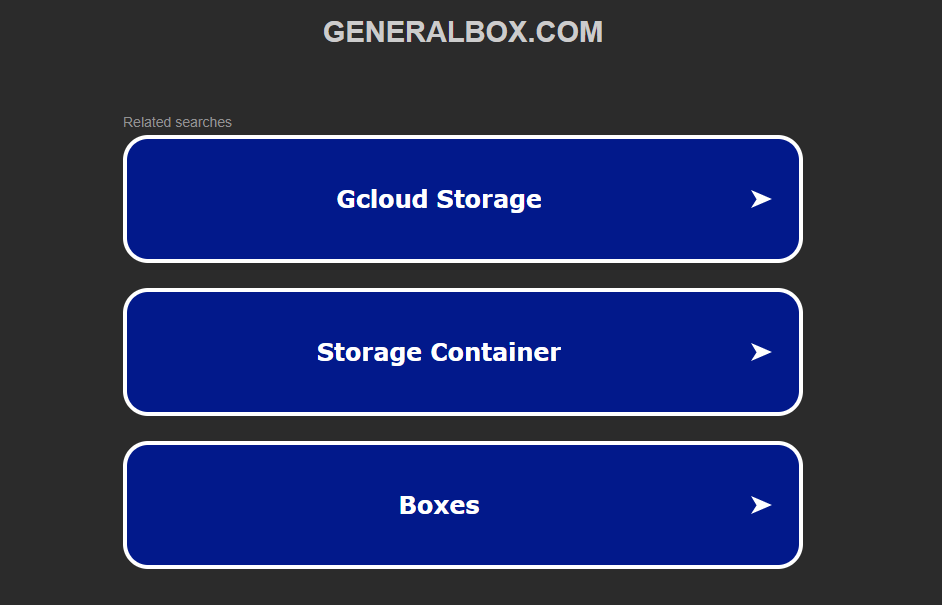This screenshot has height=605, width=942.
Task: Open the Boxes related search
Action: [x=462, y=505]
